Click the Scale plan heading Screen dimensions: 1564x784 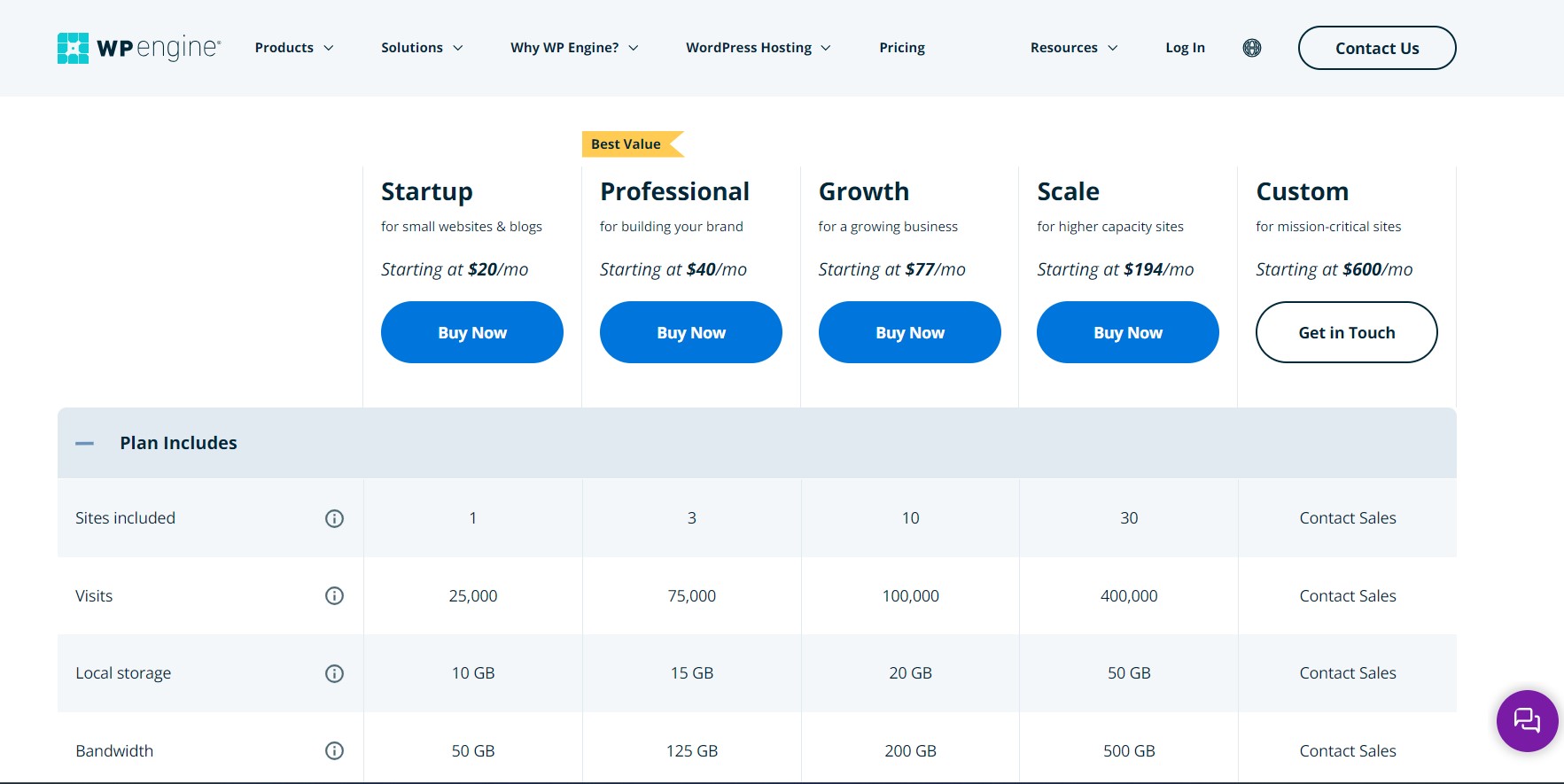click(1069, 191)
